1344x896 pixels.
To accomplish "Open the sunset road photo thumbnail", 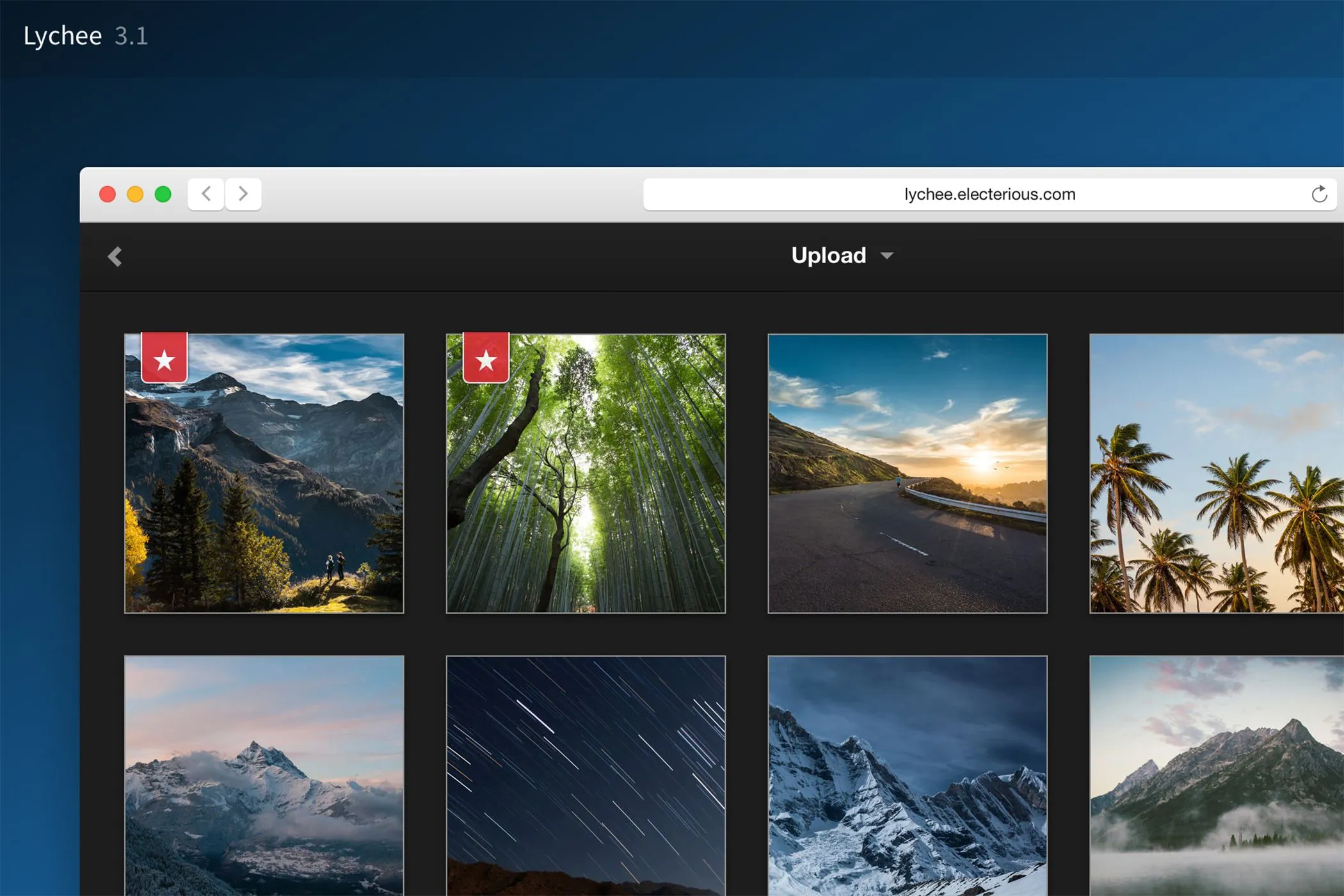I will tap(908, 474).
